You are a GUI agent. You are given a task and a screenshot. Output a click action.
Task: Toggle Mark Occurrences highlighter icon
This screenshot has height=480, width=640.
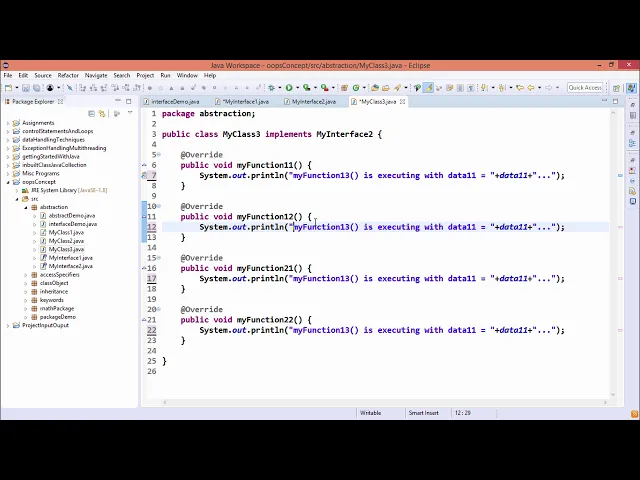pos(428,87)
